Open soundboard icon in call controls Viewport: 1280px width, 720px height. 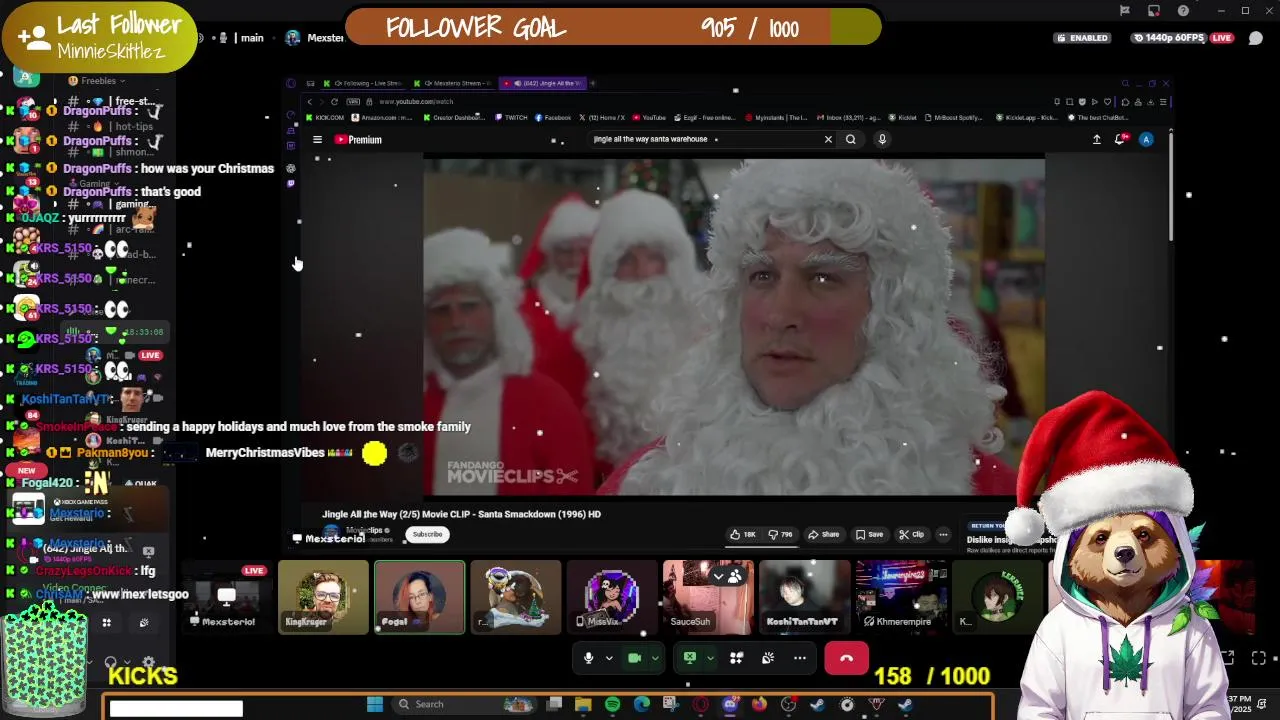pos(768,658)
